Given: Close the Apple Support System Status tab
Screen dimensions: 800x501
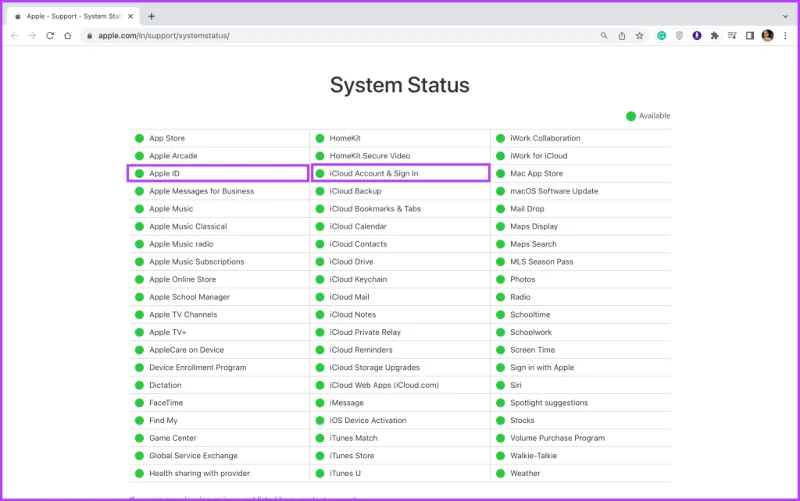Looking at the screenshot, I should [131, 16].
